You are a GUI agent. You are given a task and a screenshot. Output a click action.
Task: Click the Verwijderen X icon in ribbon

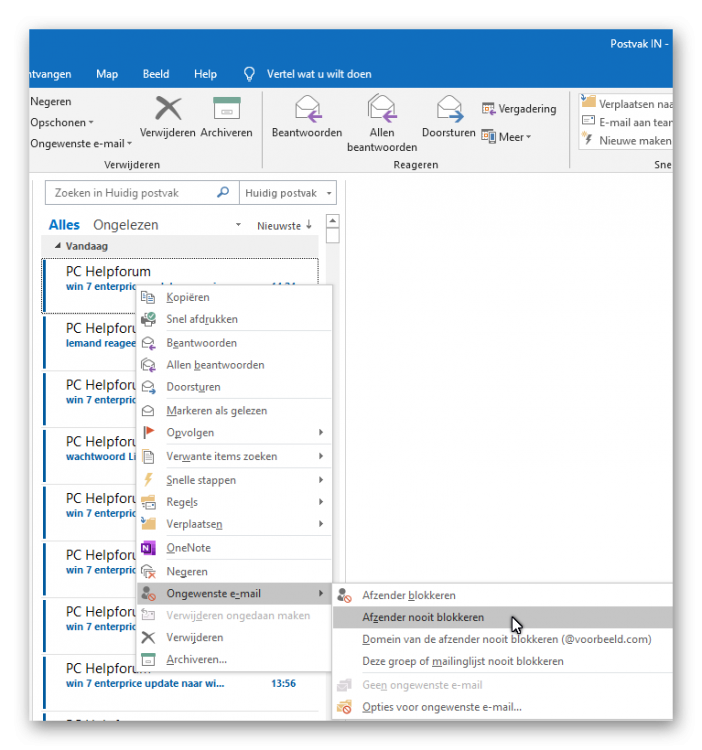168,108
